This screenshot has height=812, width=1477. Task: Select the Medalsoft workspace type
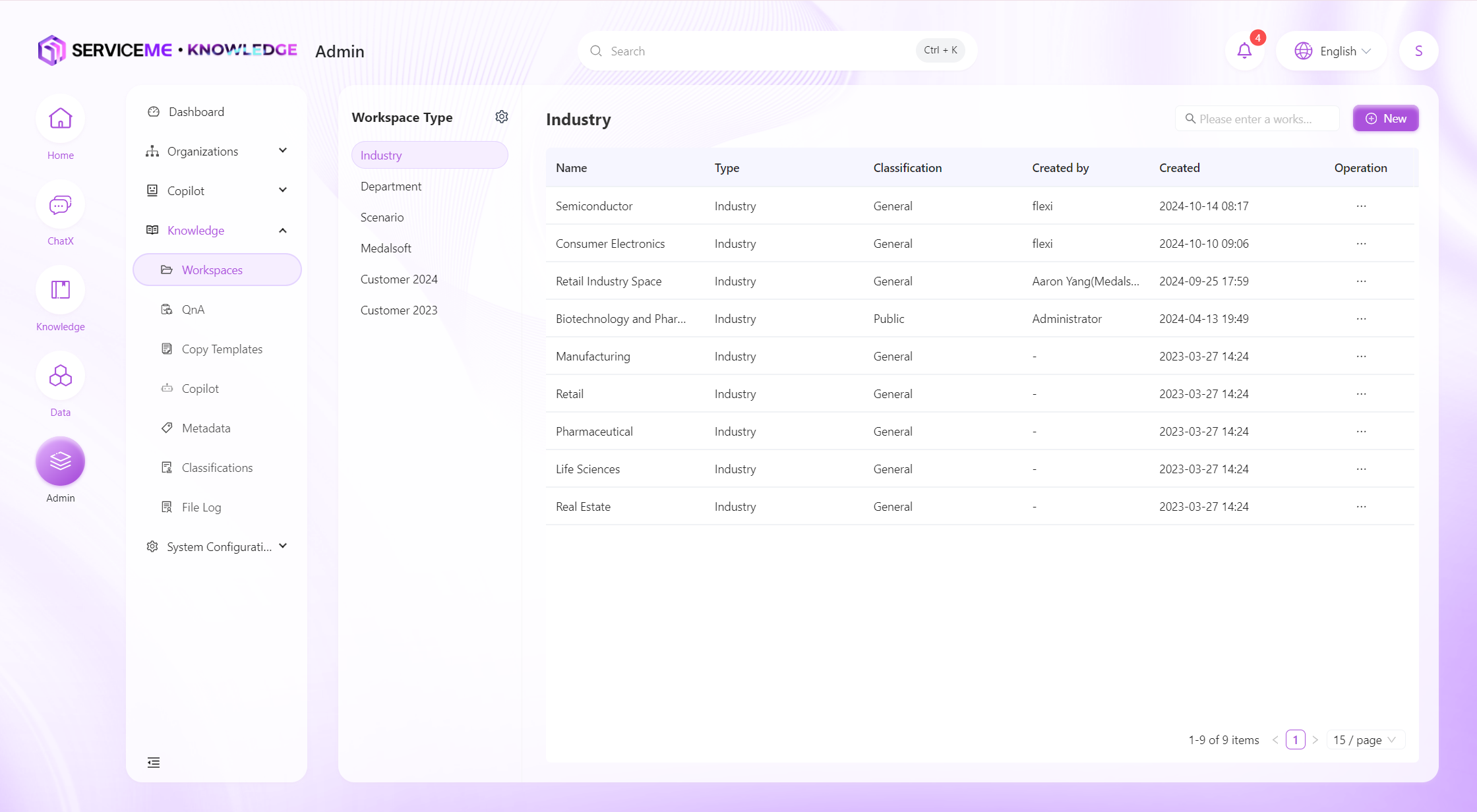coord(429,248)
